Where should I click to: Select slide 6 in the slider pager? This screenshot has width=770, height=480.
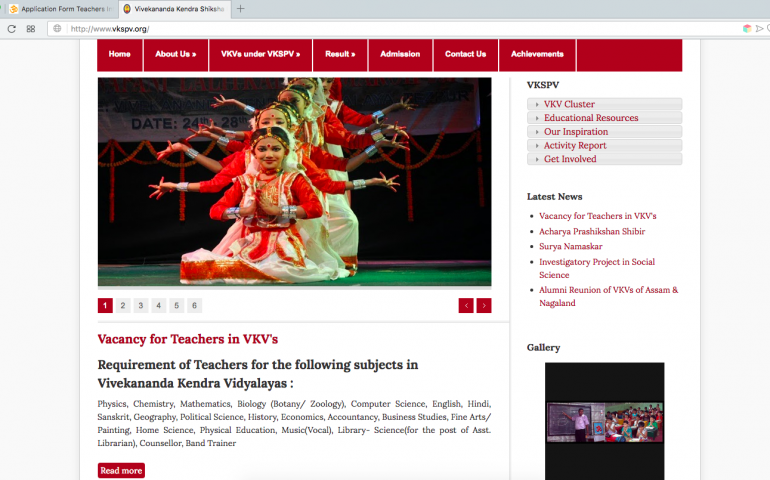(194, 306)
